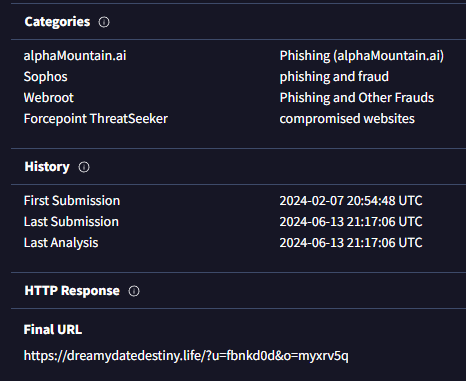Viewport: 466px width, 381px height.
Task: Click the info icon beside History
Action: point(84,167)
